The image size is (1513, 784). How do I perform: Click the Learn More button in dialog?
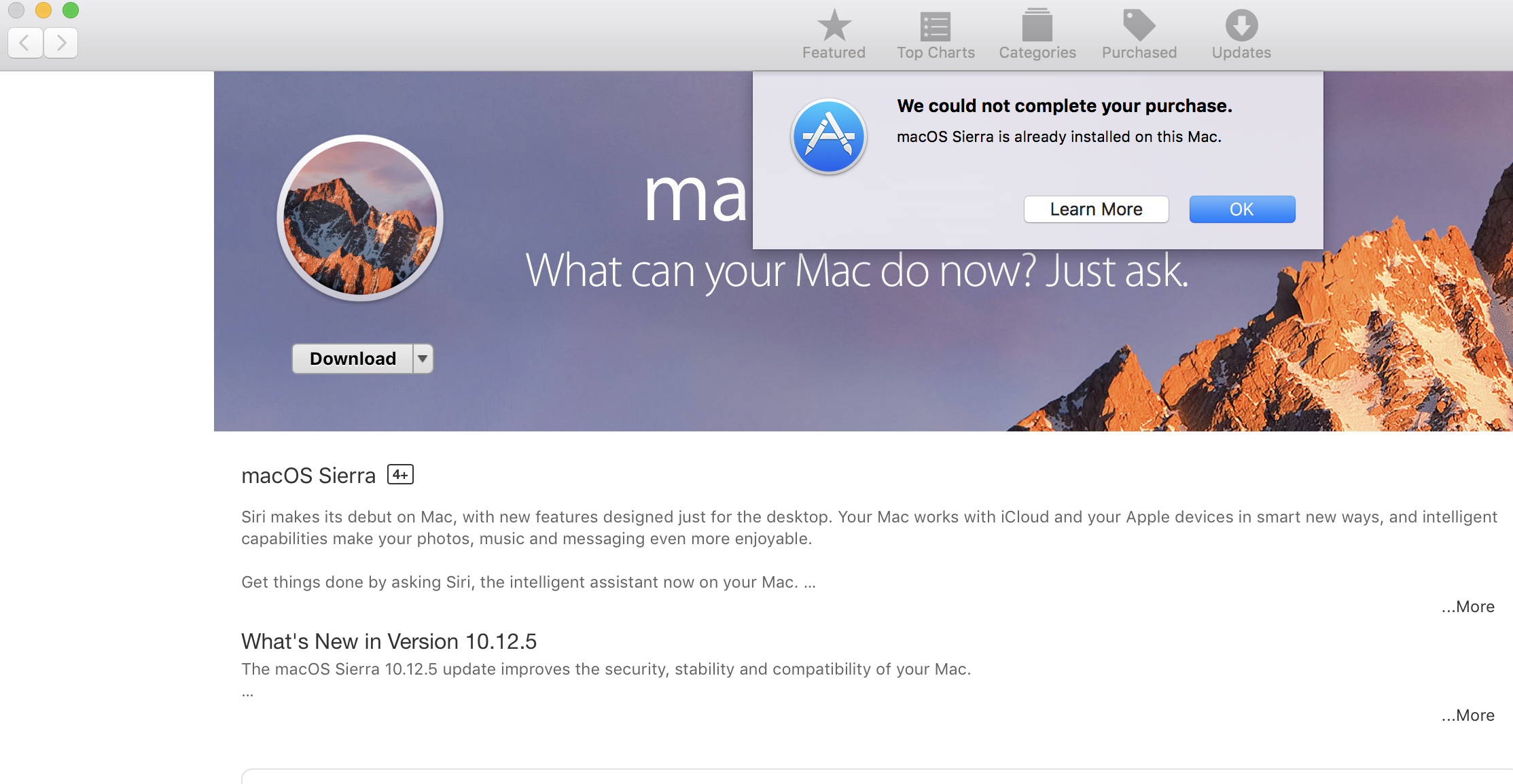click(x=1096, y=209)
